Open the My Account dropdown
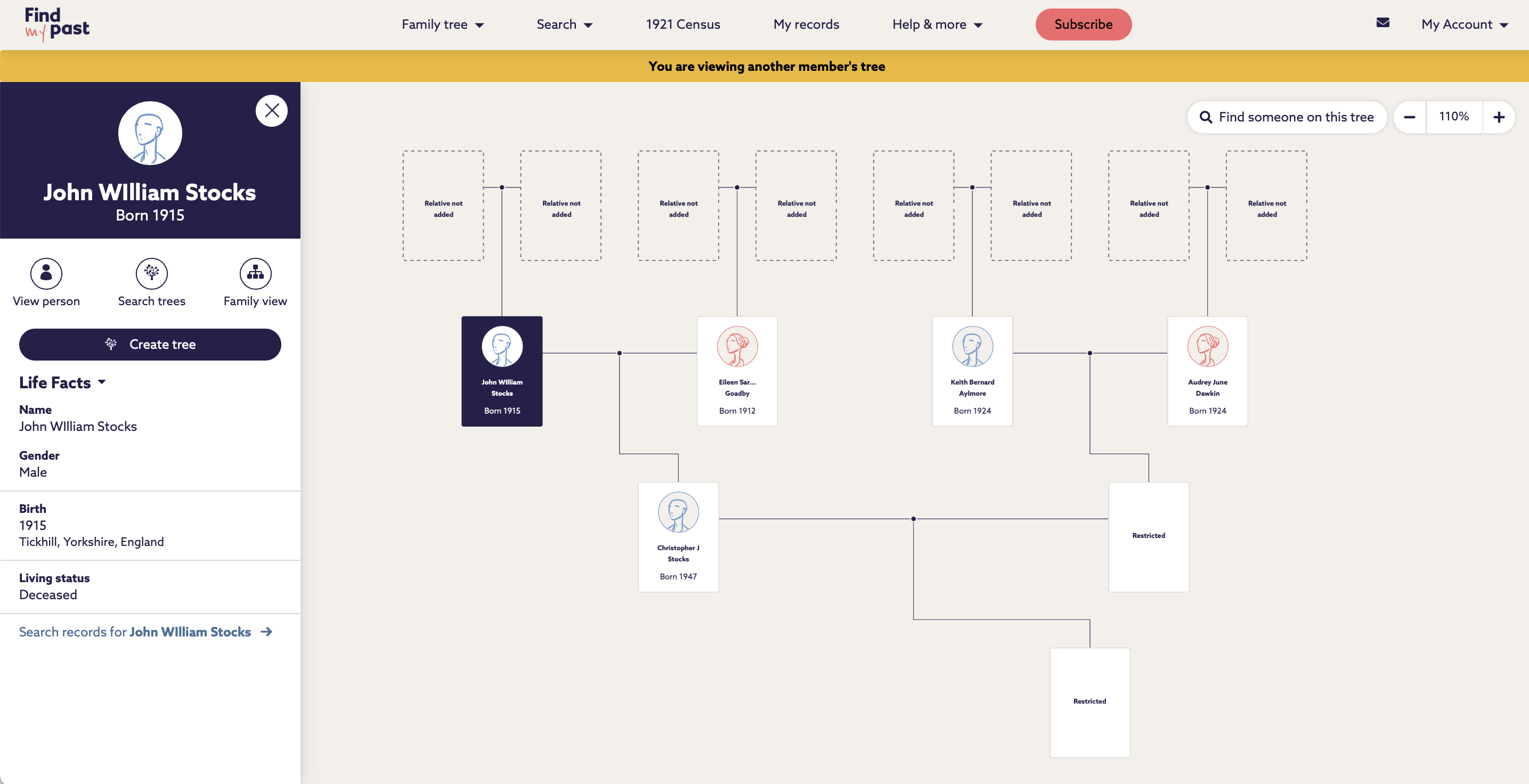 1463,24
